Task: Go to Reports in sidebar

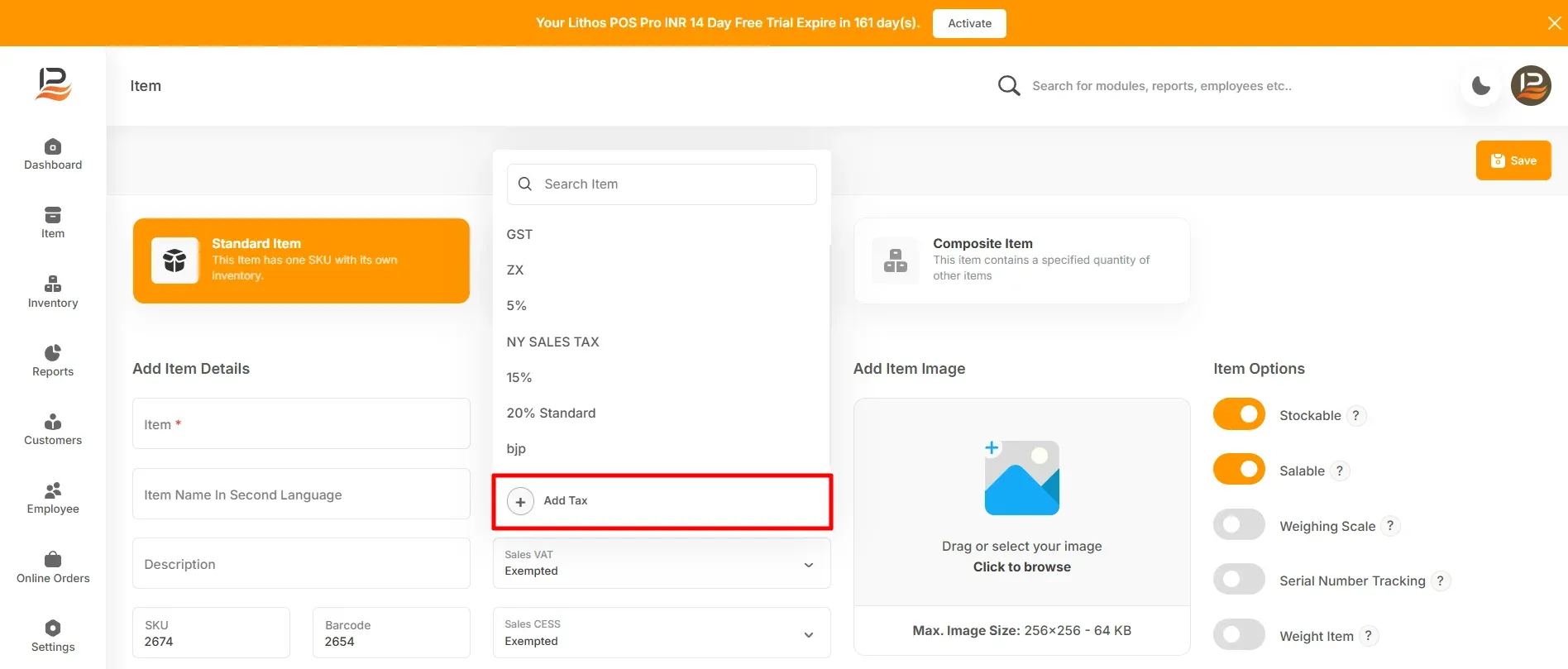Action: 53,361
